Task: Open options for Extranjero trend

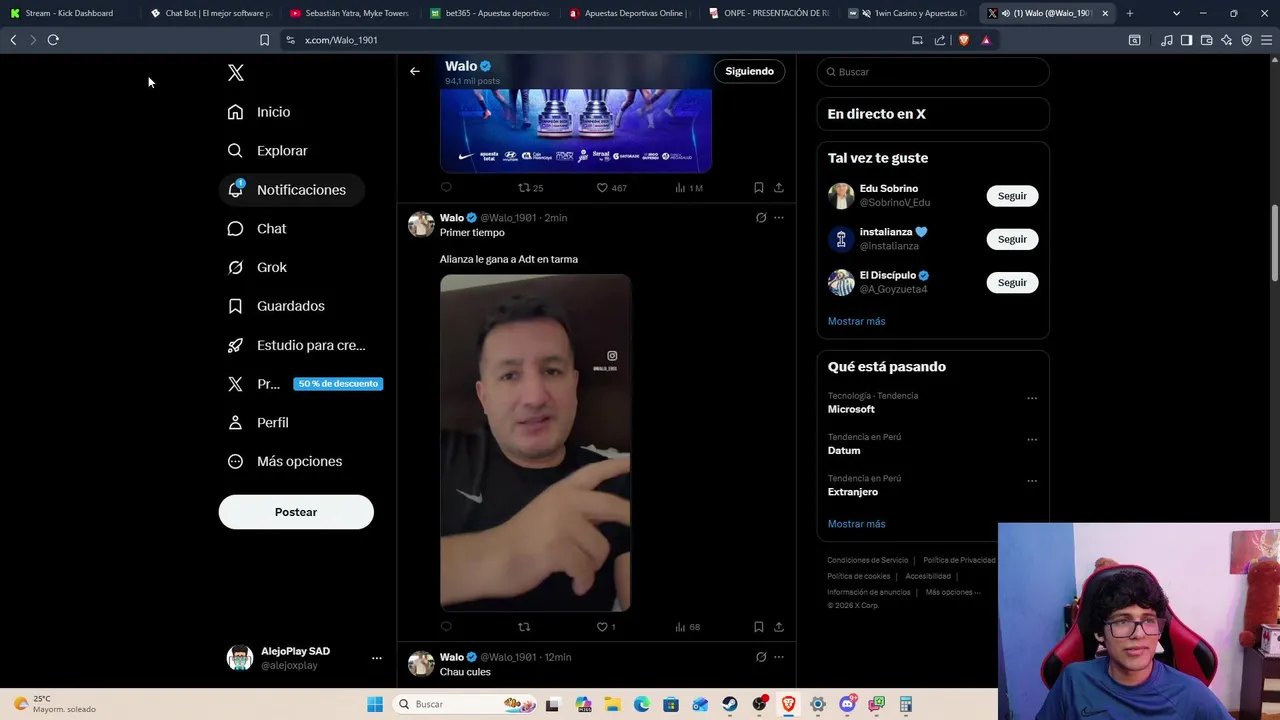Action: (x=1032, y=481)
